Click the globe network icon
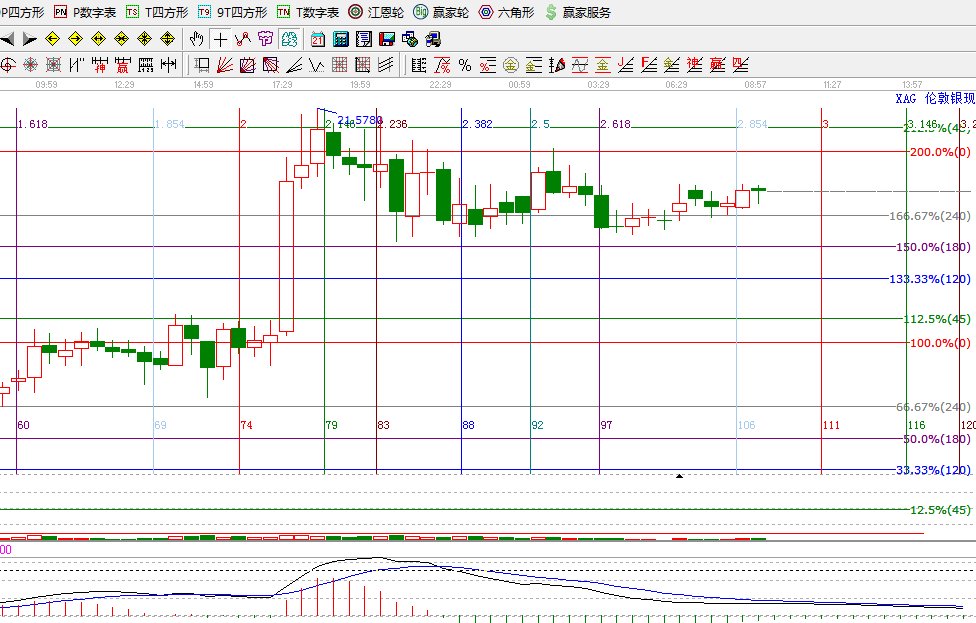This screenshot has width=976, height=623. pyautogui.click(x=409, y=39)
